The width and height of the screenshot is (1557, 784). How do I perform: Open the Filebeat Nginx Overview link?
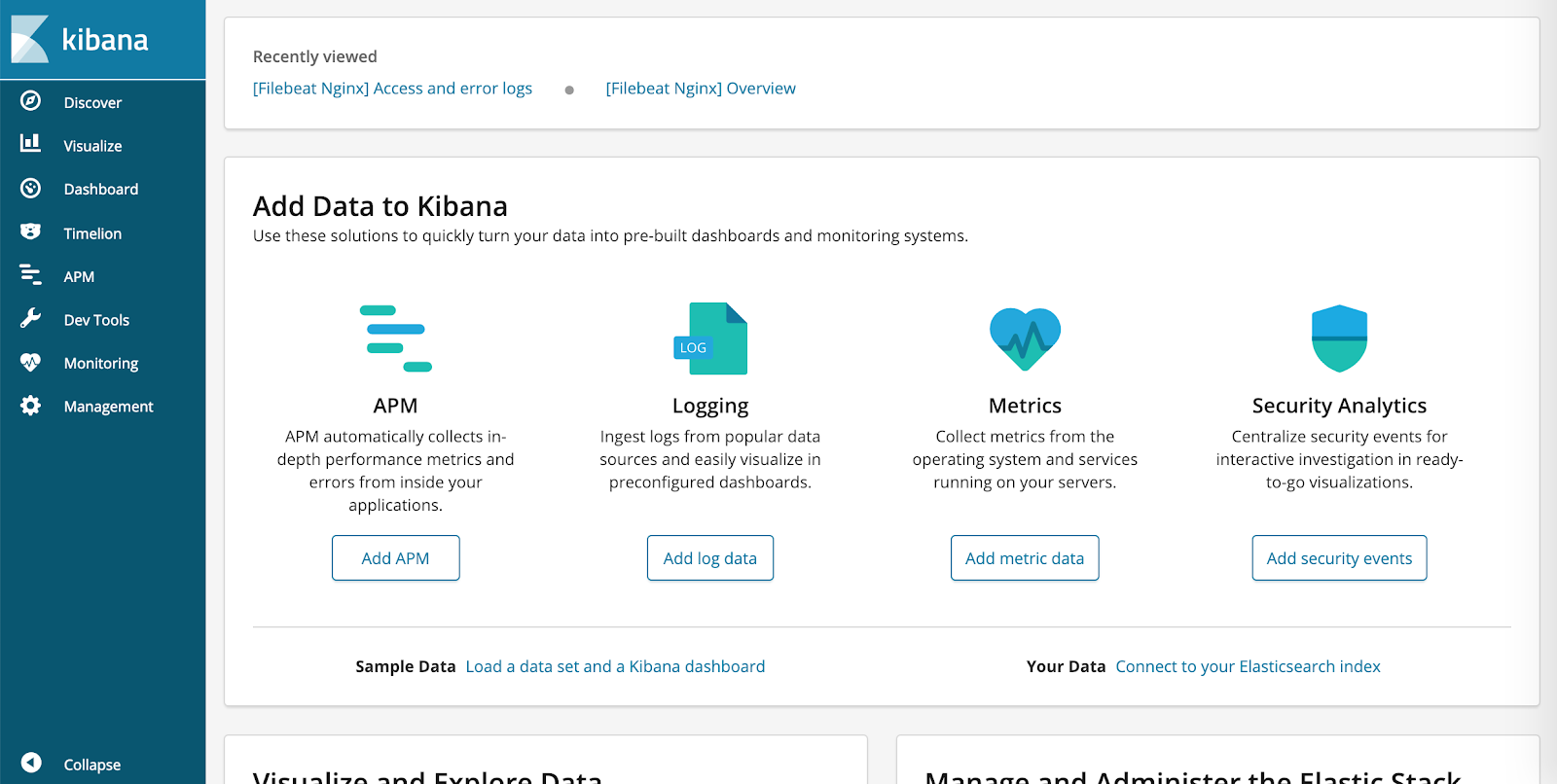tap(701, 89)
